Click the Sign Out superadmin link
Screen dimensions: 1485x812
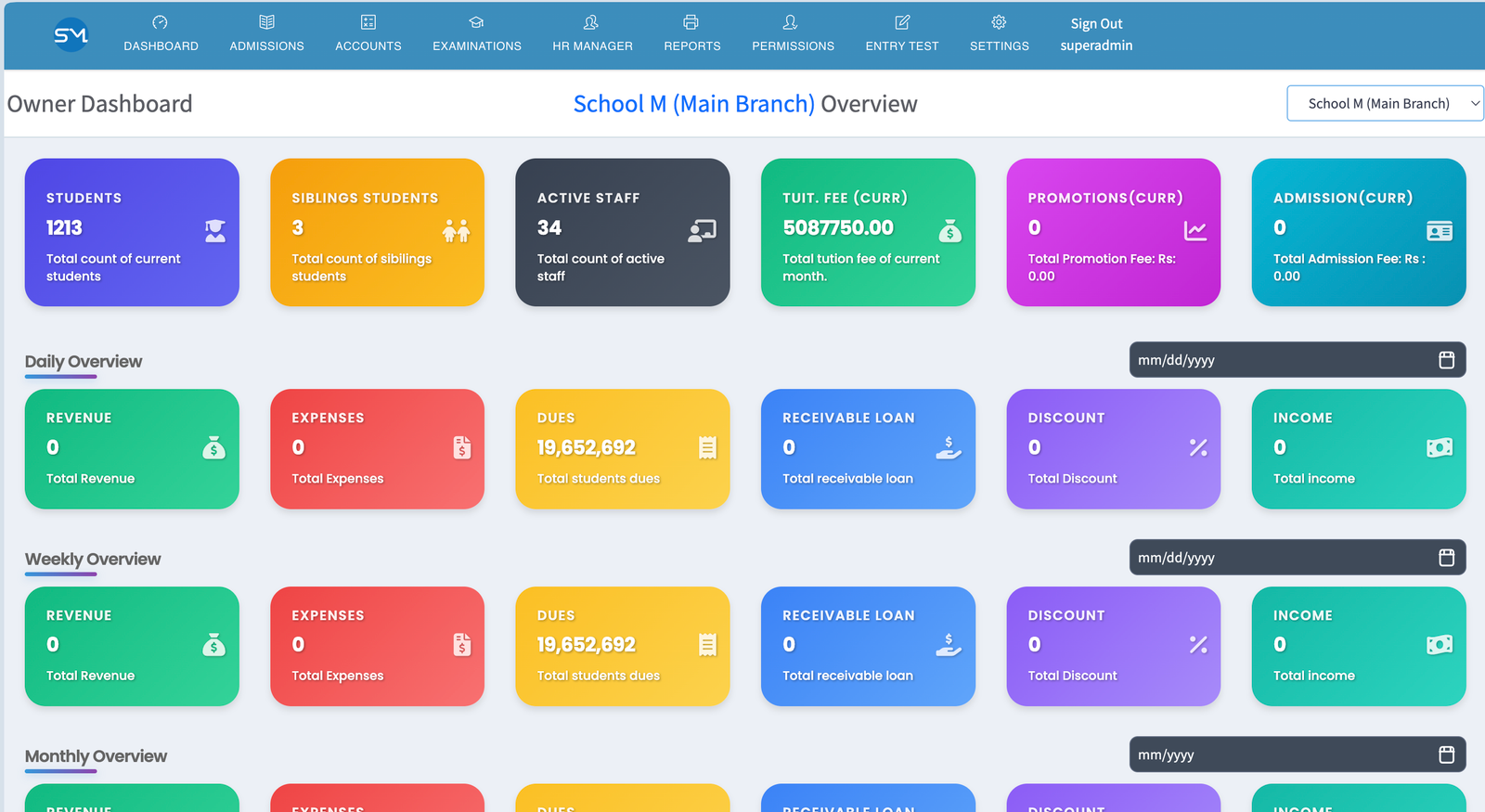(x=1096, y=34)
